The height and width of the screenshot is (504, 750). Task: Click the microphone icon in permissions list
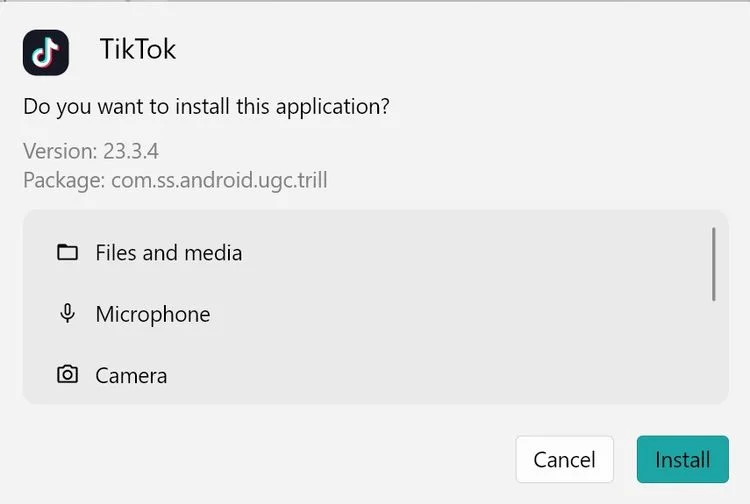click(67, 314)
